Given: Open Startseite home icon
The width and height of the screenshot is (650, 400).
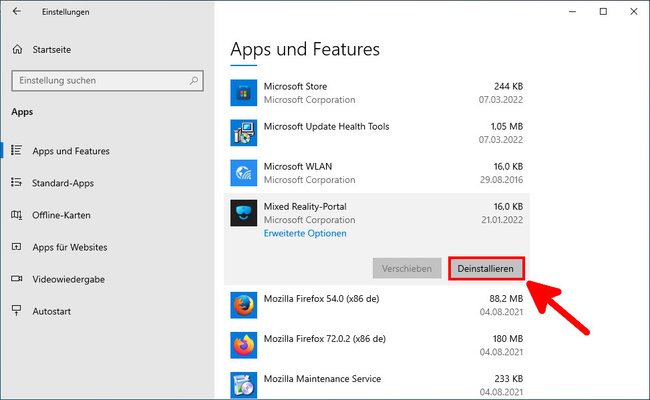Looking at the screenshot, I should pos(17,49).
